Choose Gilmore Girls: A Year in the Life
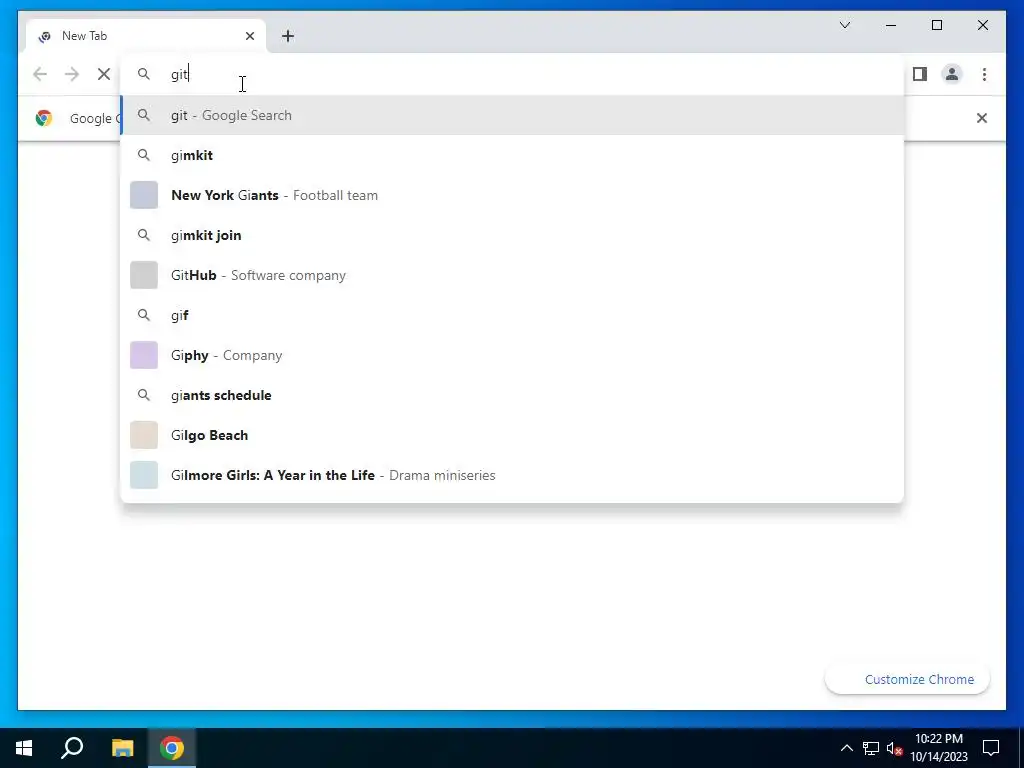The width and height of the screenshot is (1024, 768). pos(512,475)
